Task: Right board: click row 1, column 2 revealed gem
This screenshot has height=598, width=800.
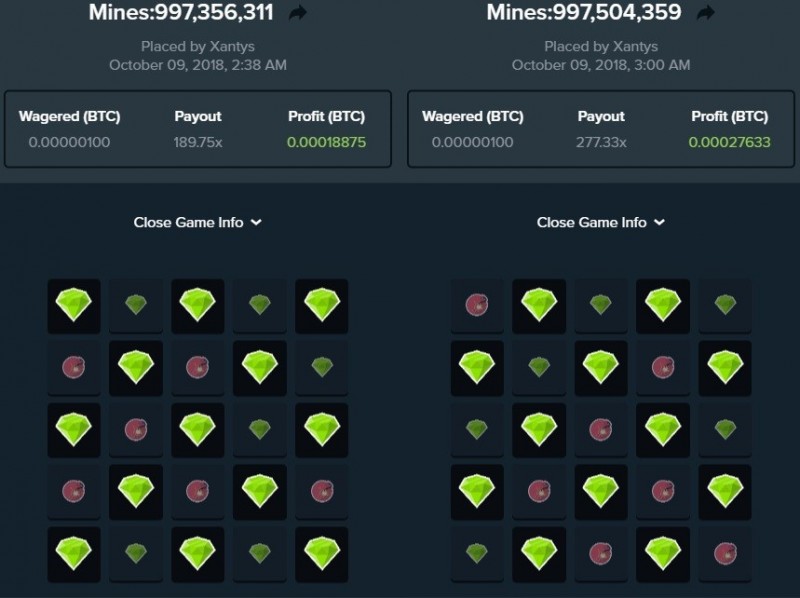Action: point(539,306)
